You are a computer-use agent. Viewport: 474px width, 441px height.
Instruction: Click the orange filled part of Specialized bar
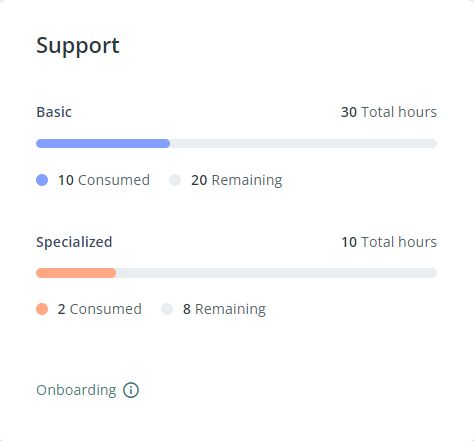pyautogui.click(x=76, y=273)
